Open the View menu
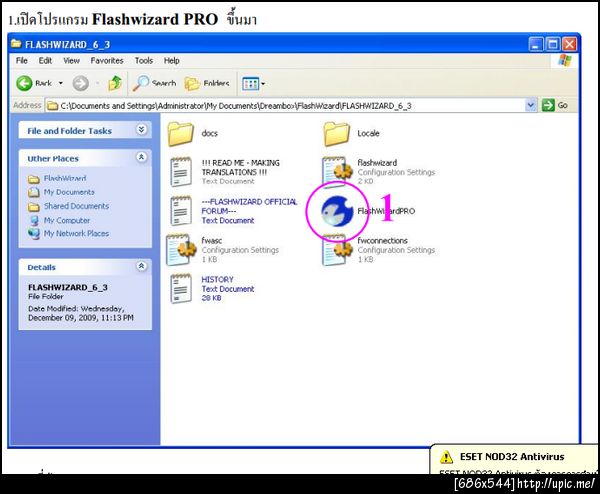The width and height of the screenshot is (600, 494). (x=72, y=60)
